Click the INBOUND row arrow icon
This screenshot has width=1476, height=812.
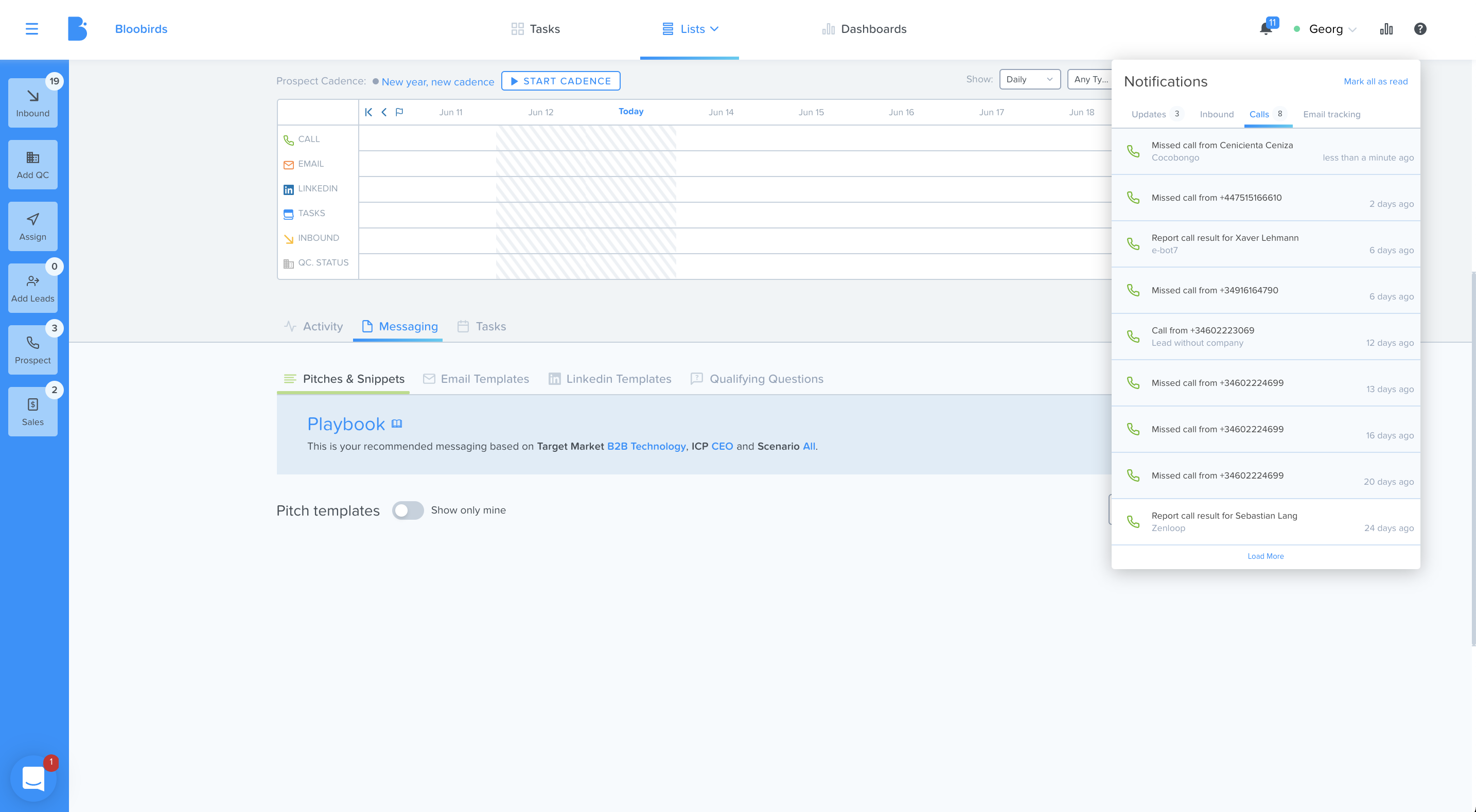(x=288, y=238)
